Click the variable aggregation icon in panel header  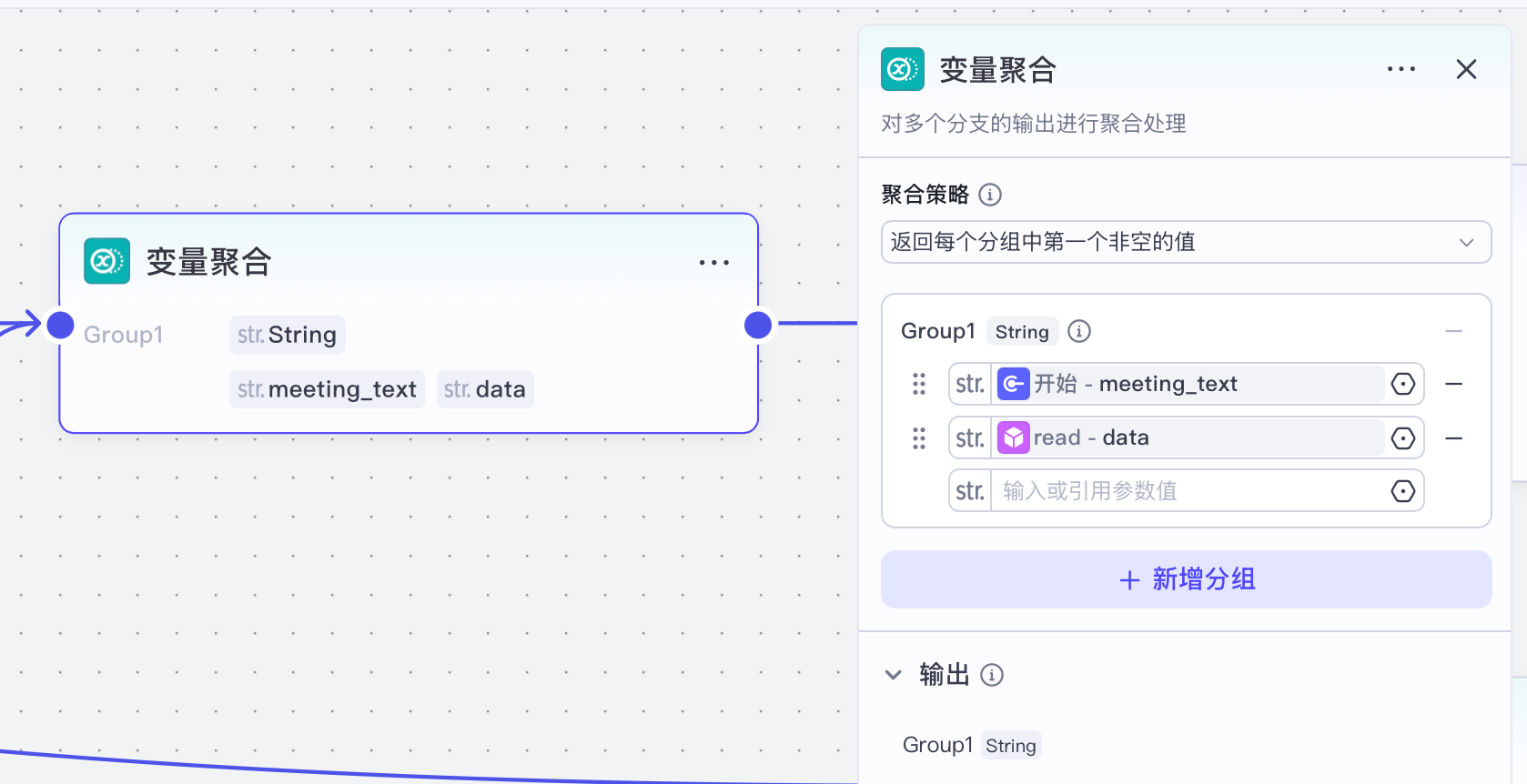pos(903,69)
